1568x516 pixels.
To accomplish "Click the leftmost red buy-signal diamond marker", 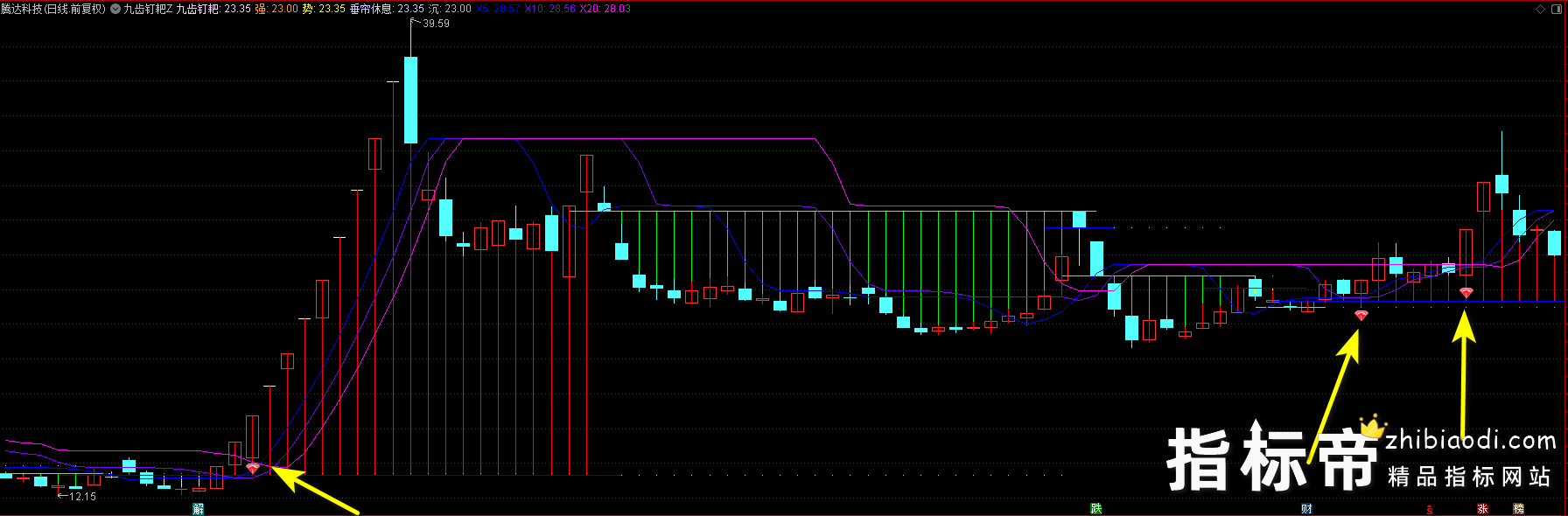I will coord(253,469).
